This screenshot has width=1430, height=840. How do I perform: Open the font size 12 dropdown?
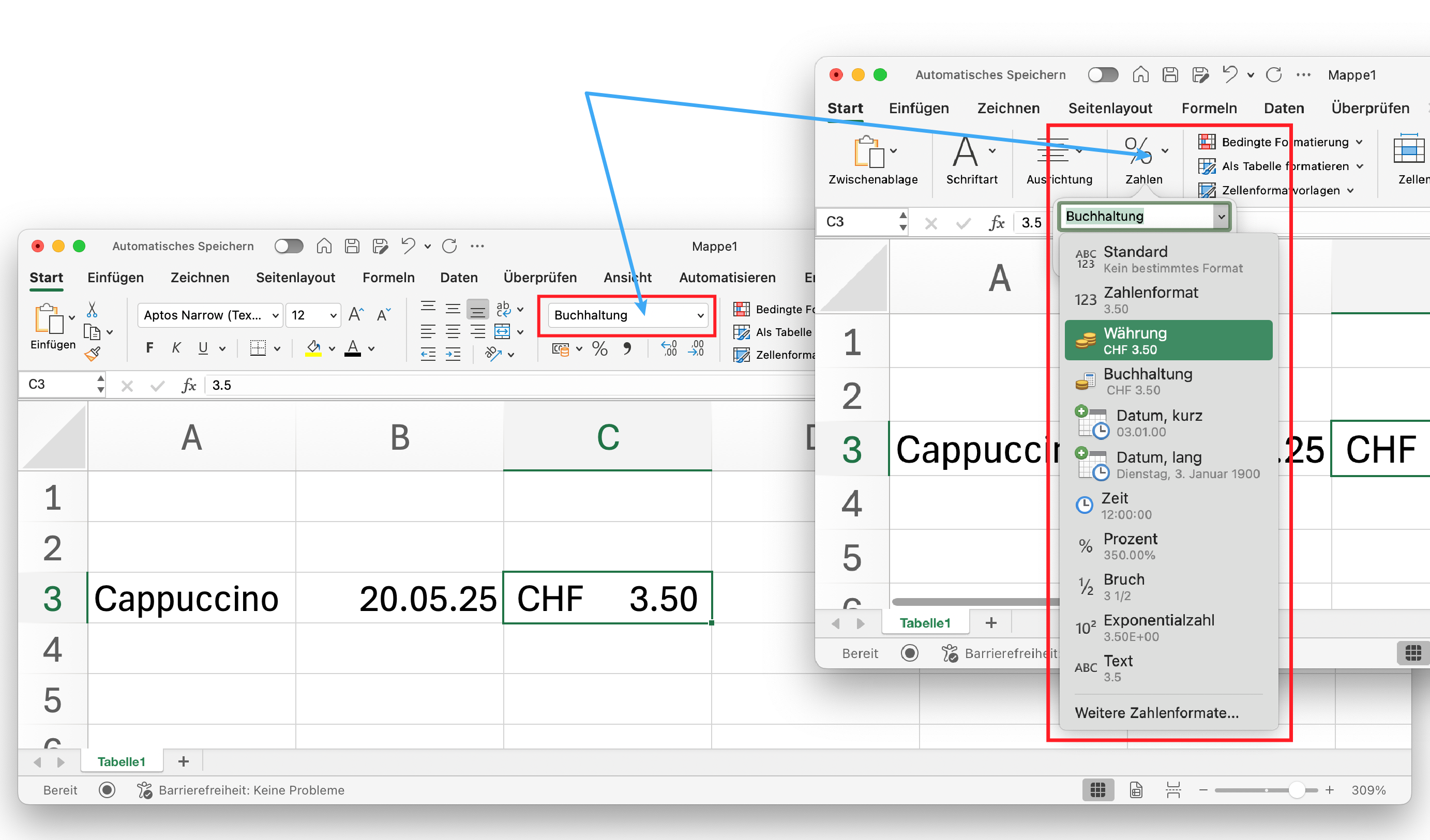(333, 315)
